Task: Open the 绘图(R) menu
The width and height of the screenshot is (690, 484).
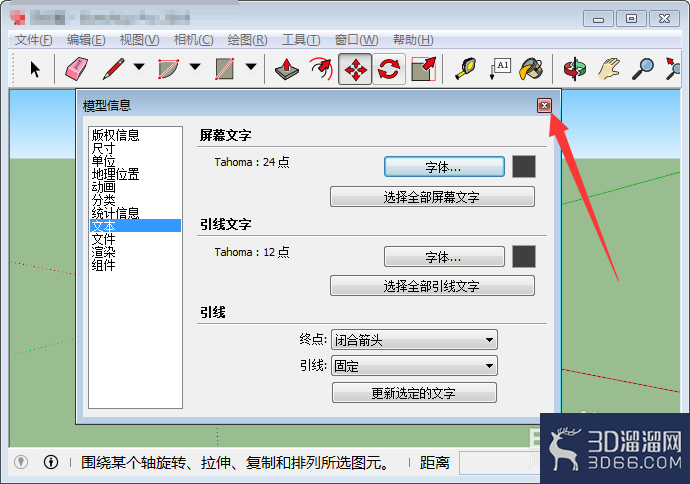Action: (x=247, y=40)
